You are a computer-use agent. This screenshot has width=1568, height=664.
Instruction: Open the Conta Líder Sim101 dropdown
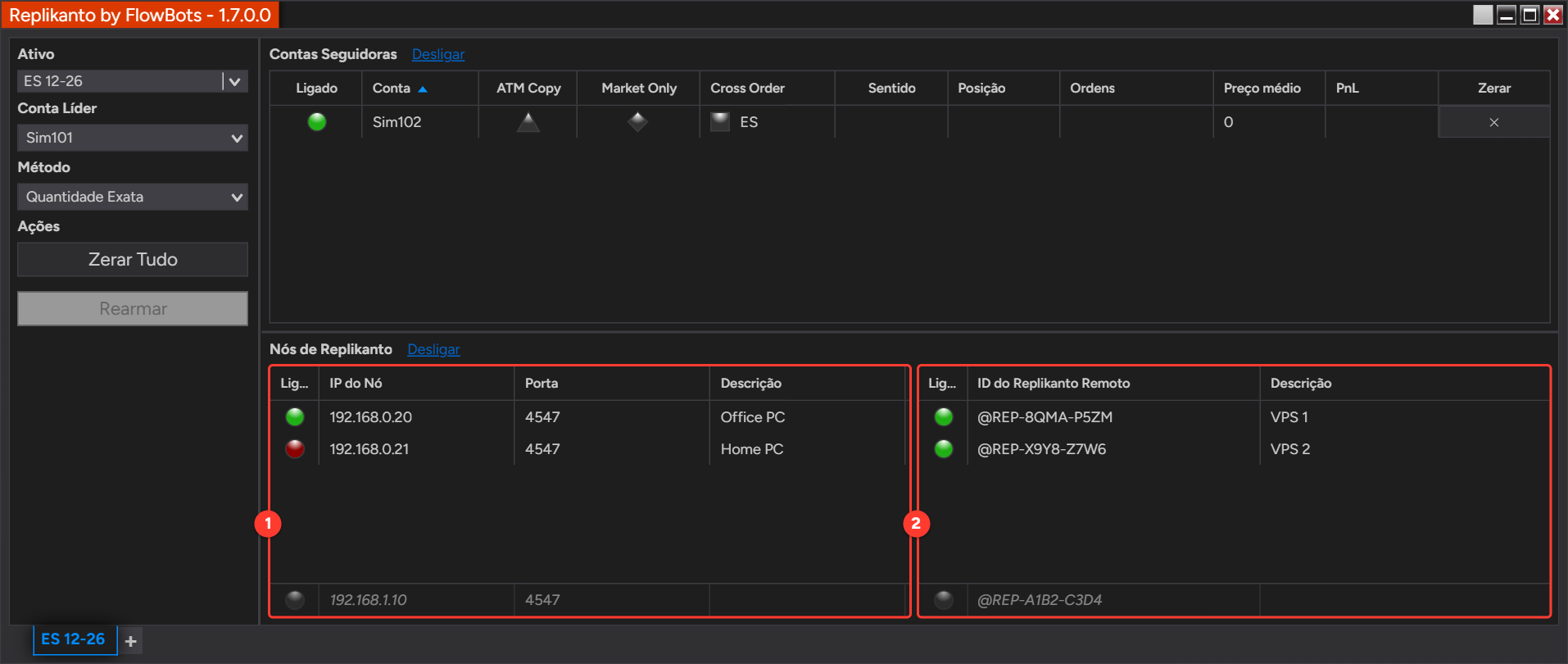point(133,138)
